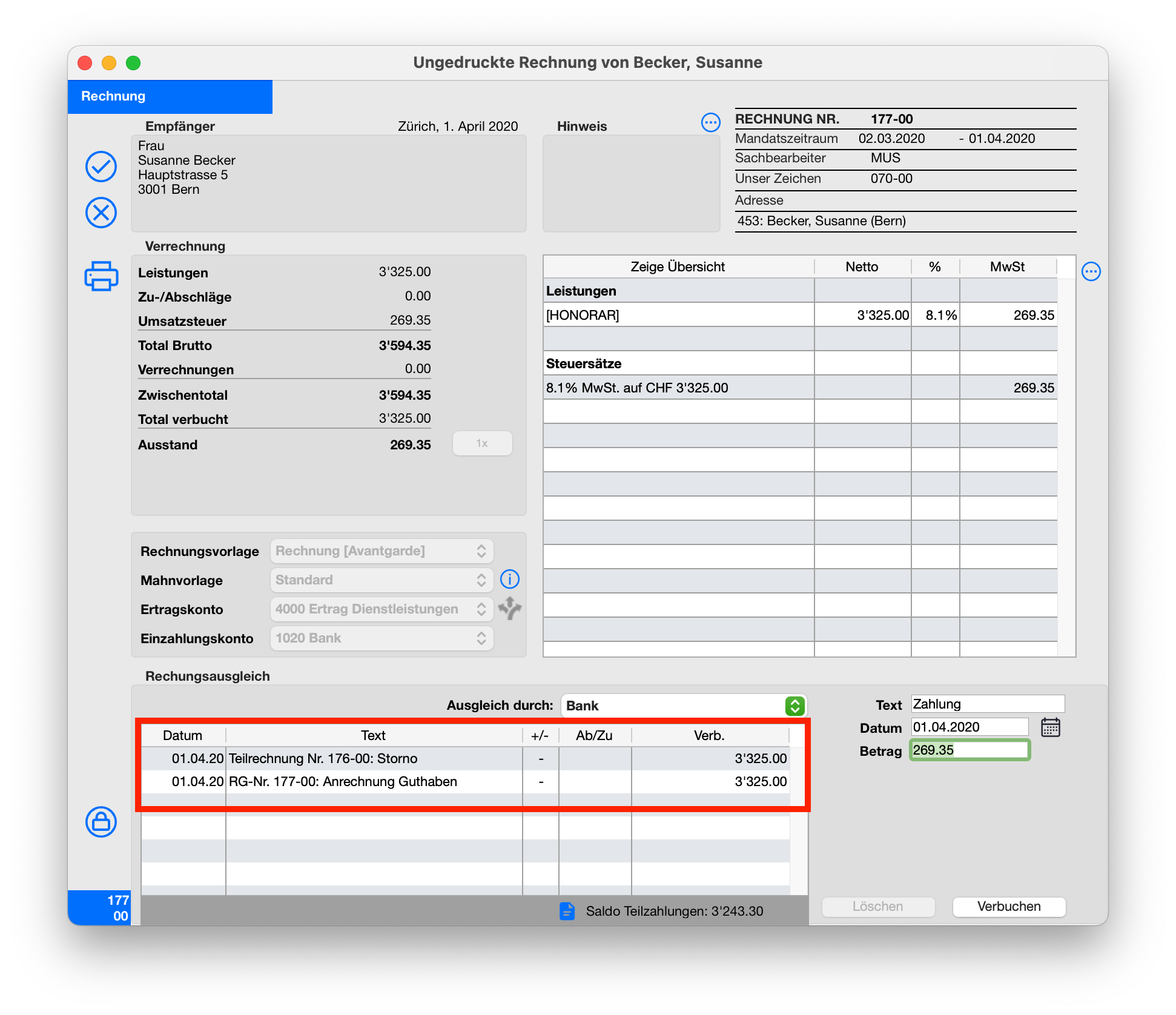Click the Verb. column header
The height and width of the screenshot is (1015, 1176).
[x=710, y=736]
